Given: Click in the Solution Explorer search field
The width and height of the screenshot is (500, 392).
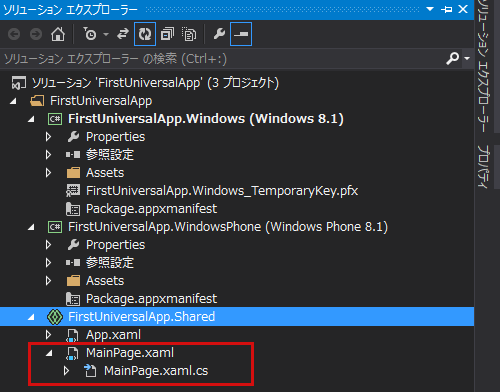Looking at the screenshot, I should coord(222,59).
